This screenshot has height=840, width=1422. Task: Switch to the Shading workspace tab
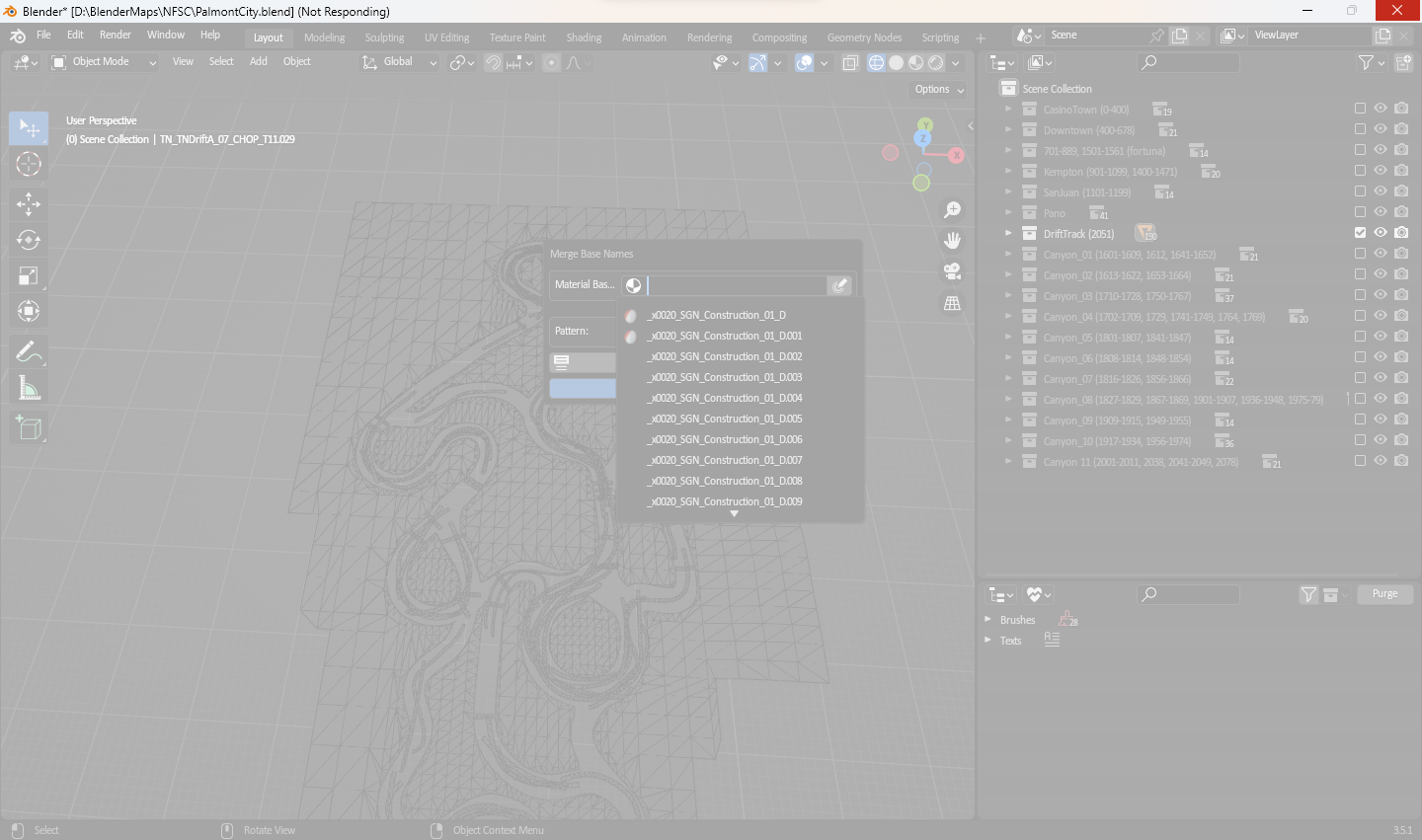584,38
